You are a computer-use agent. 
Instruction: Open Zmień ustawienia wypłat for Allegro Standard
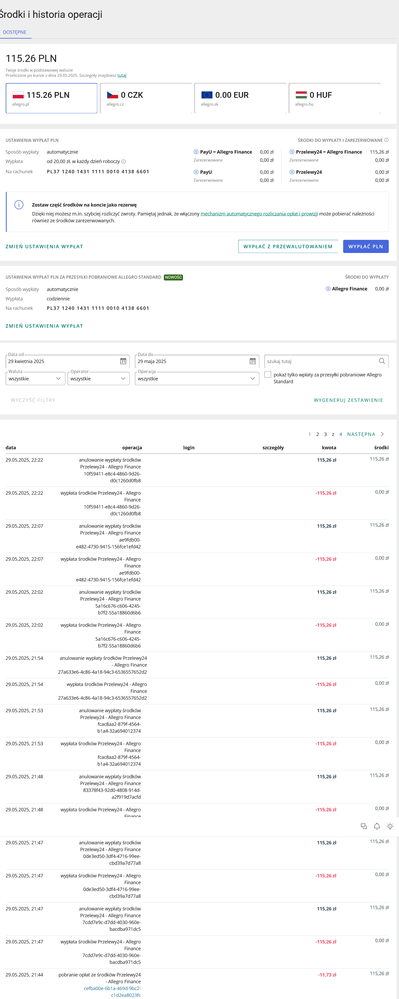44,326
